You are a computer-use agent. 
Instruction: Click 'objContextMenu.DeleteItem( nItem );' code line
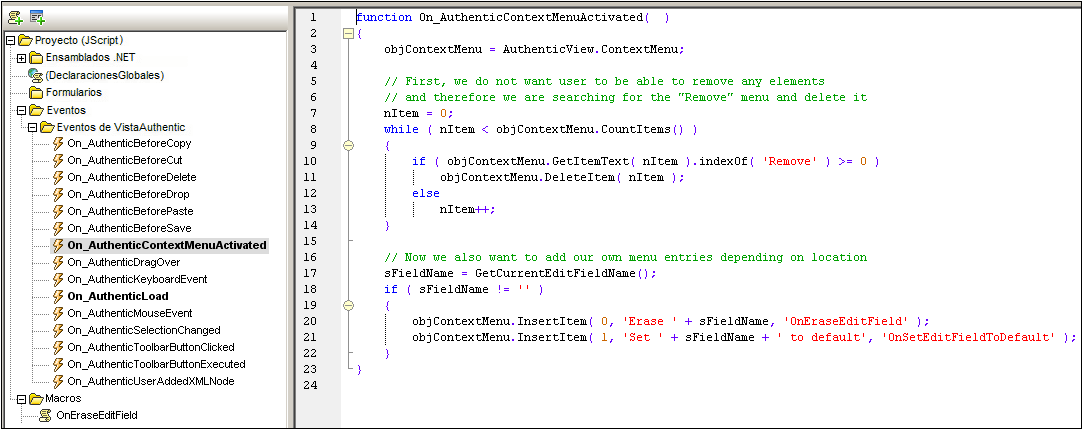pyautogui.click(x=562, y=177)
